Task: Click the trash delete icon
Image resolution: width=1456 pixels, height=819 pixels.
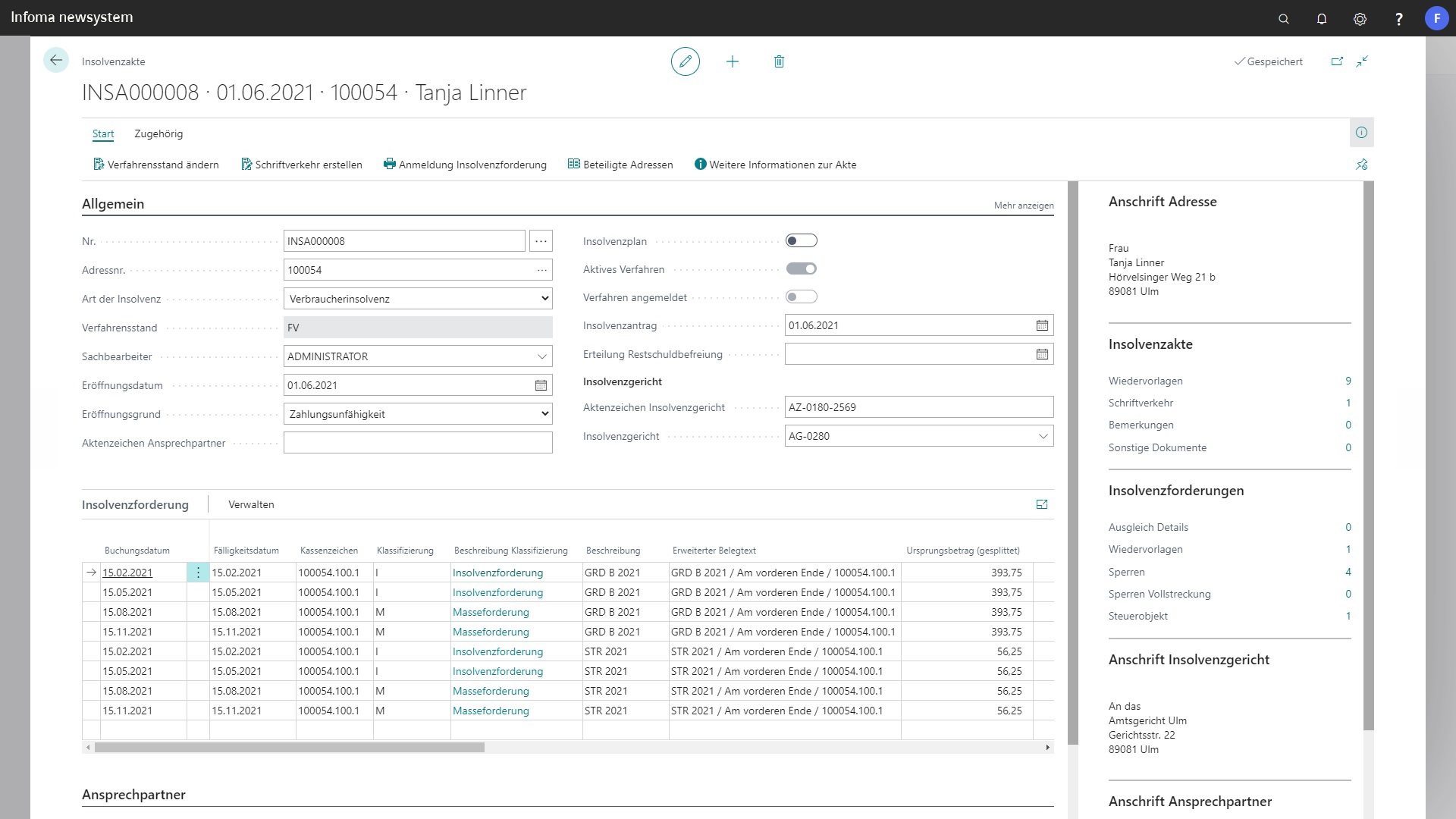Action: point(779,61)
